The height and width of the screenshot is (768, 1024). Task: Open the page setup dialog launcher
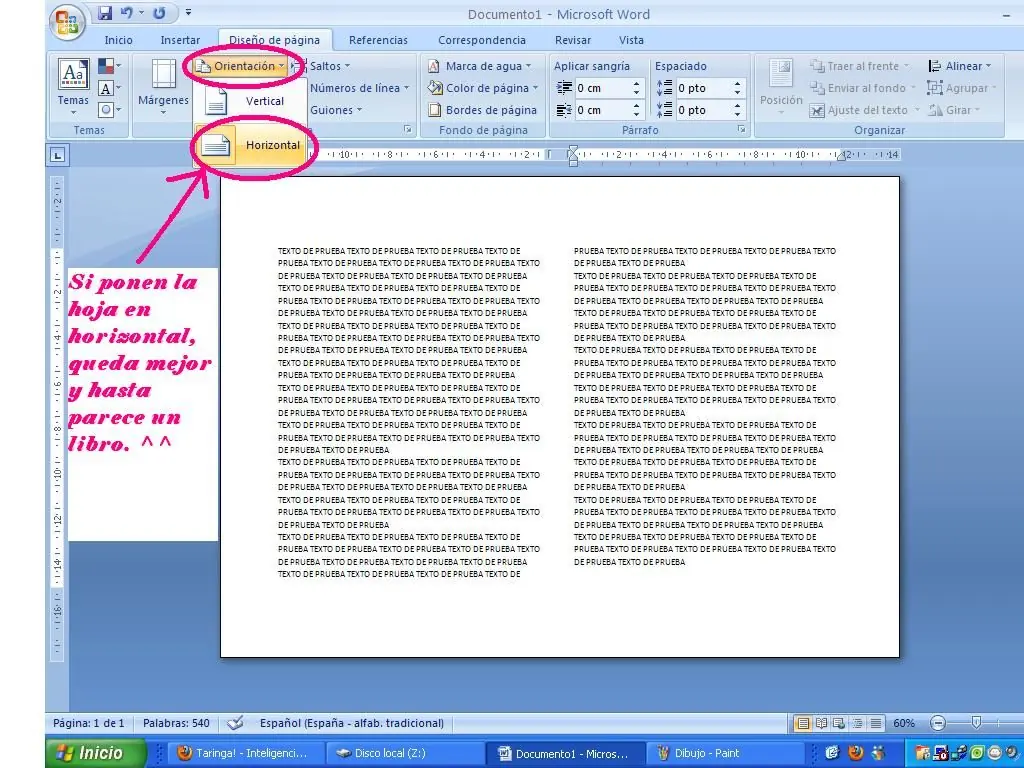[408, 129]
